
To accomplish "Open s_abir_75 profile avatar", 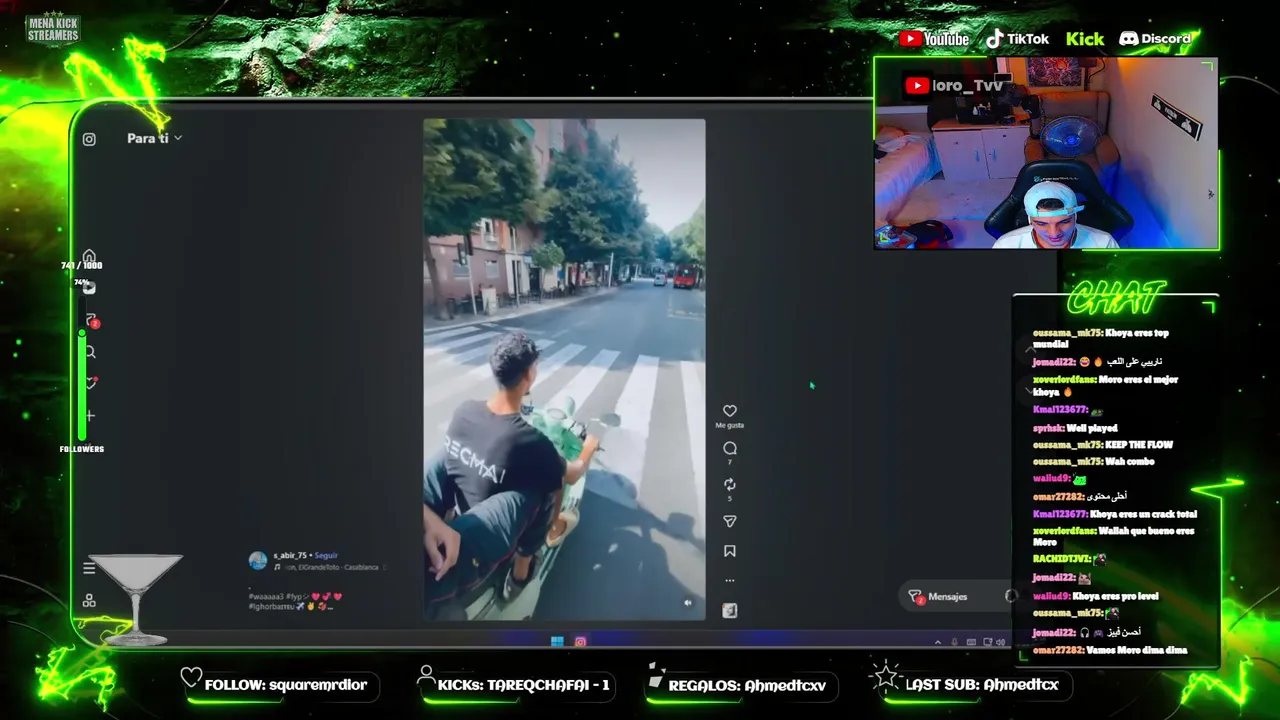I will [258, 561].
